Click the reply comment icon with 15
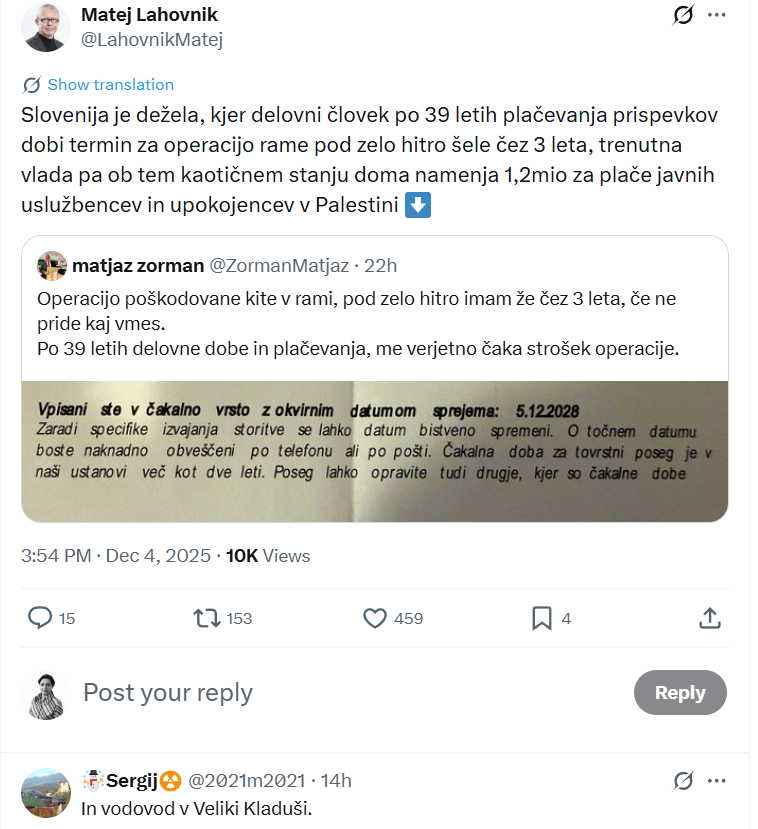The height and width of the screenshot is (829, 758). (x=40, y=618)
